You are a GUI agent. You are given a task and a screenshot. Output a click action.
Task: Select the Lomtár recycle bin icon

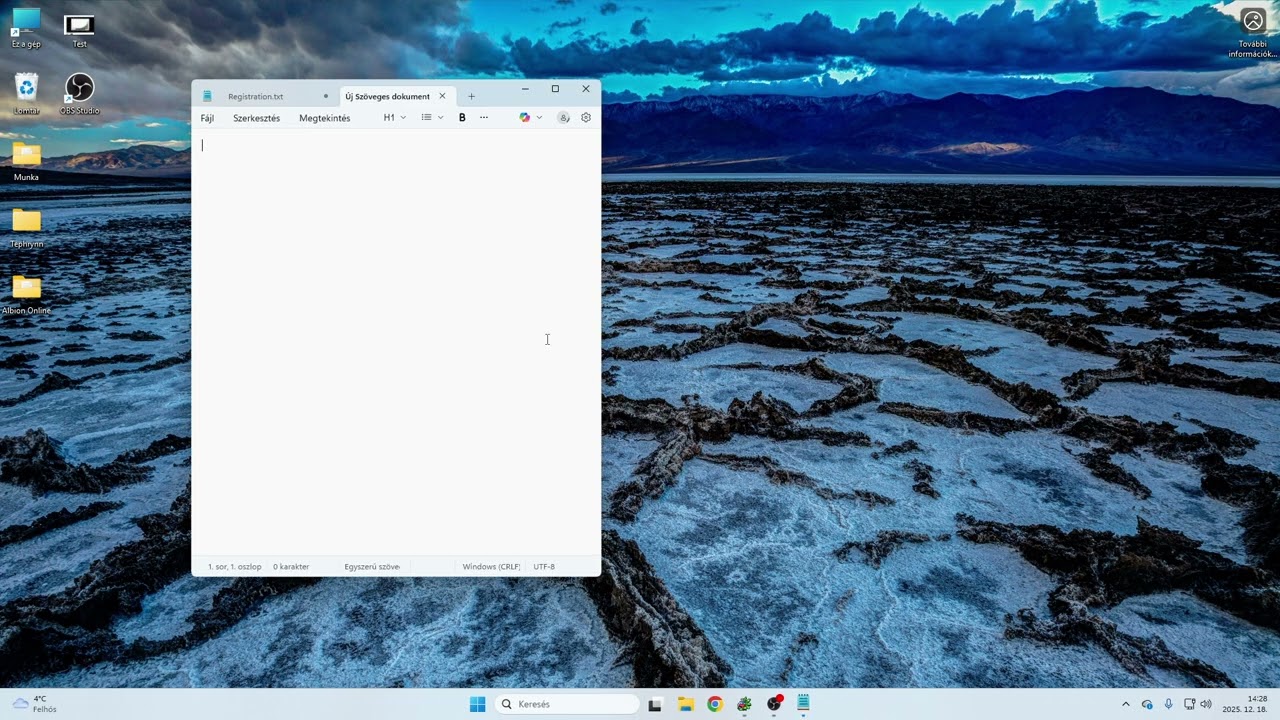[x=26, y=94]
